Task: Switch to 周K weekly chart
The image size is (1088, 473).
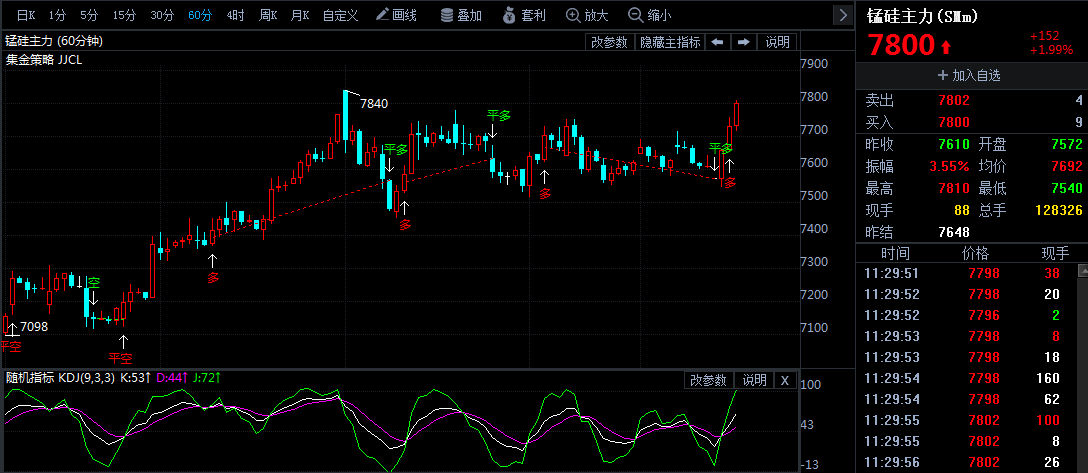Action: (x=269, y=15)
